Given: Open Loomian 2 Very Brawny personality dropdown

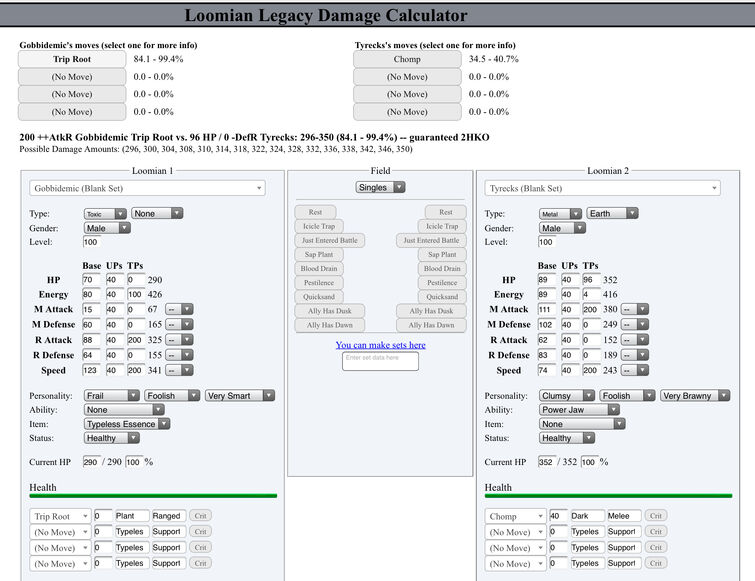Looking at the screenshot, I should [x=695, y=396].
